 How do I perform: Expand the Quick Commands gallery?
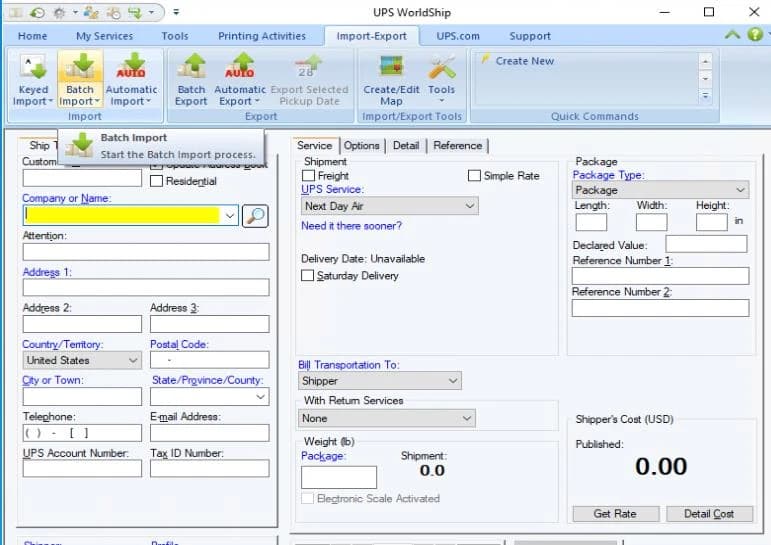[x=705, y=96]
